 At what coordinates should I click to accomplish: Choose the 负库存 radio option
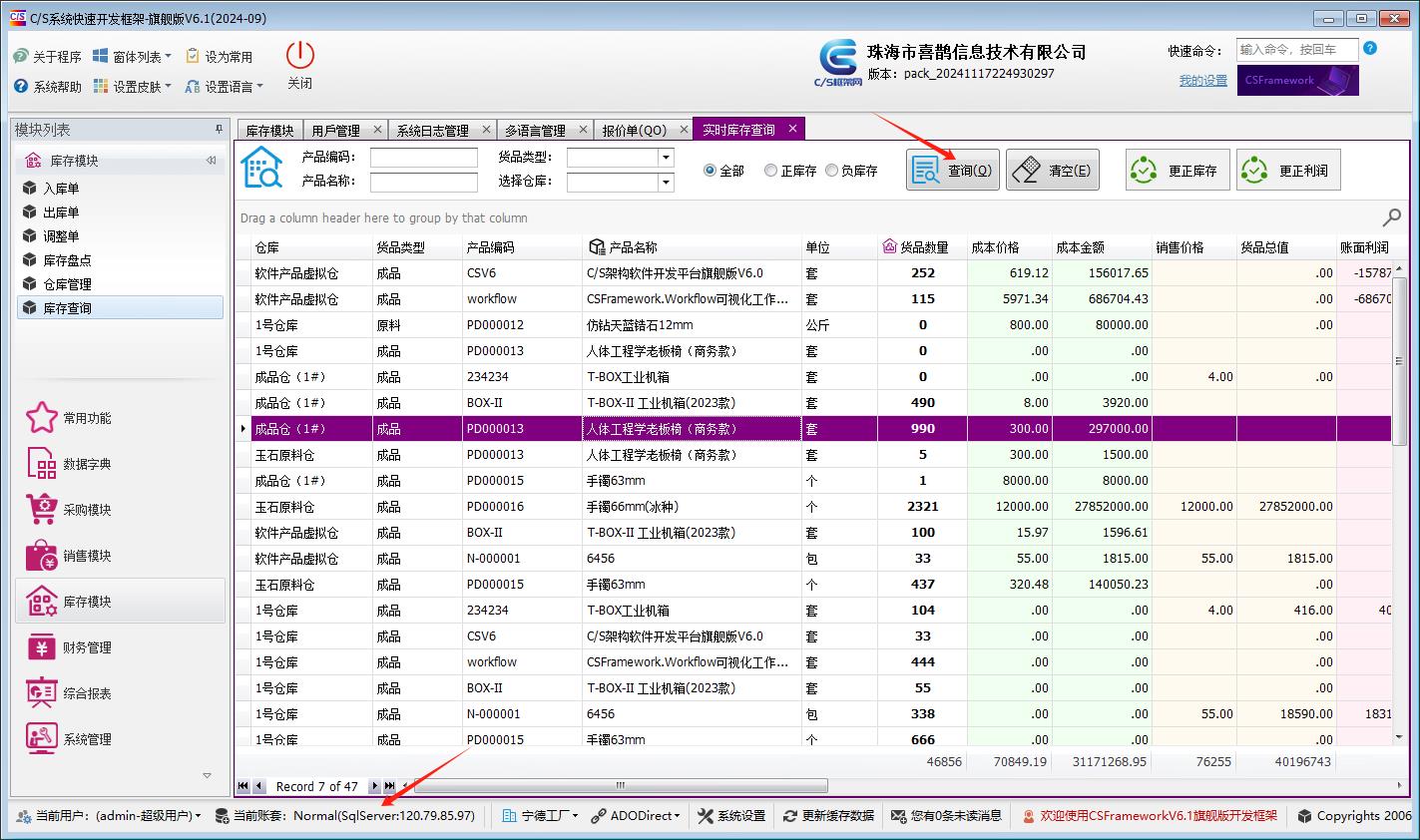(x=831, y=171)
